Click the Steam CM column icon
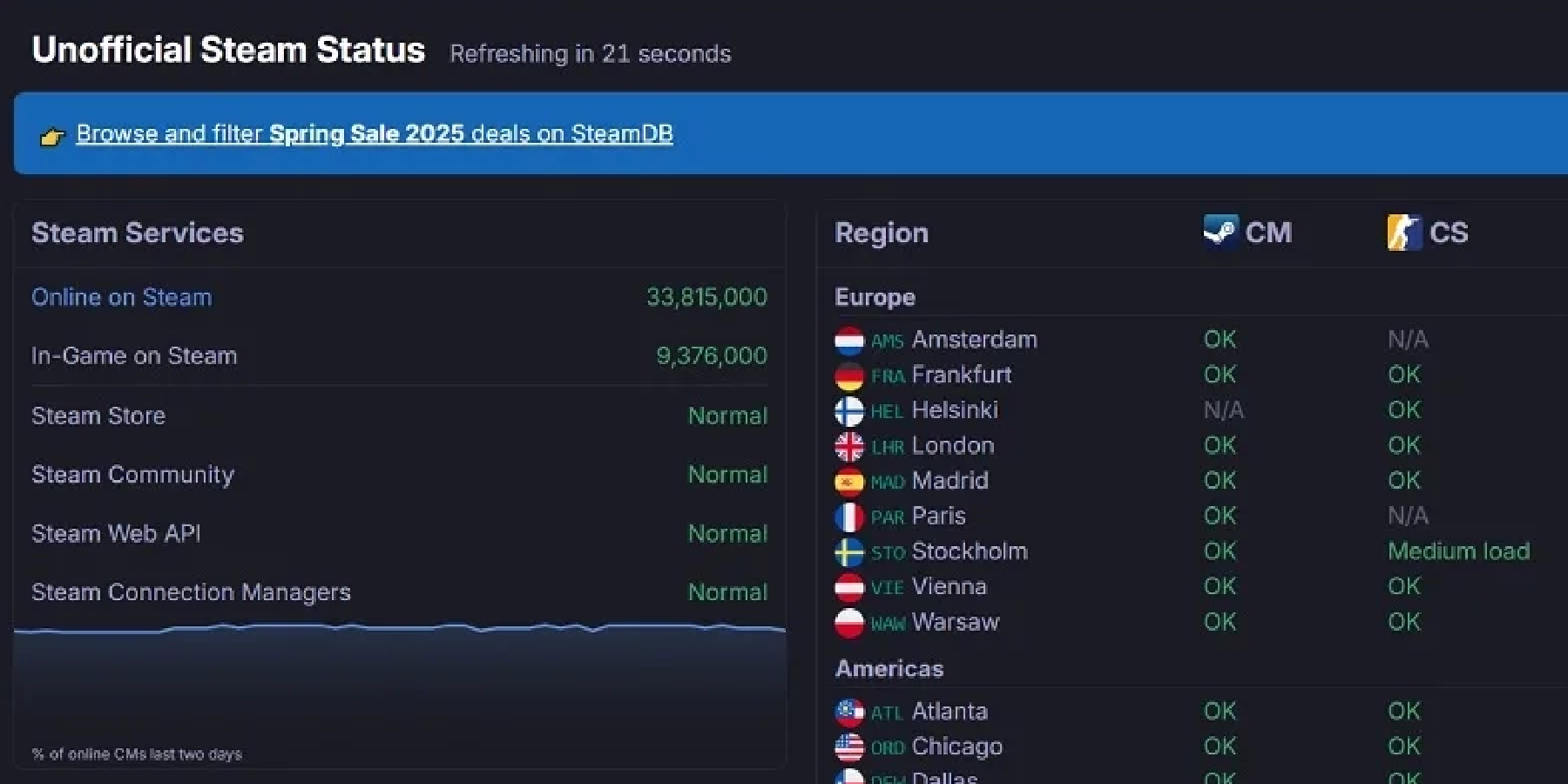This screenshot has width=1568, height=784. 1220,232
